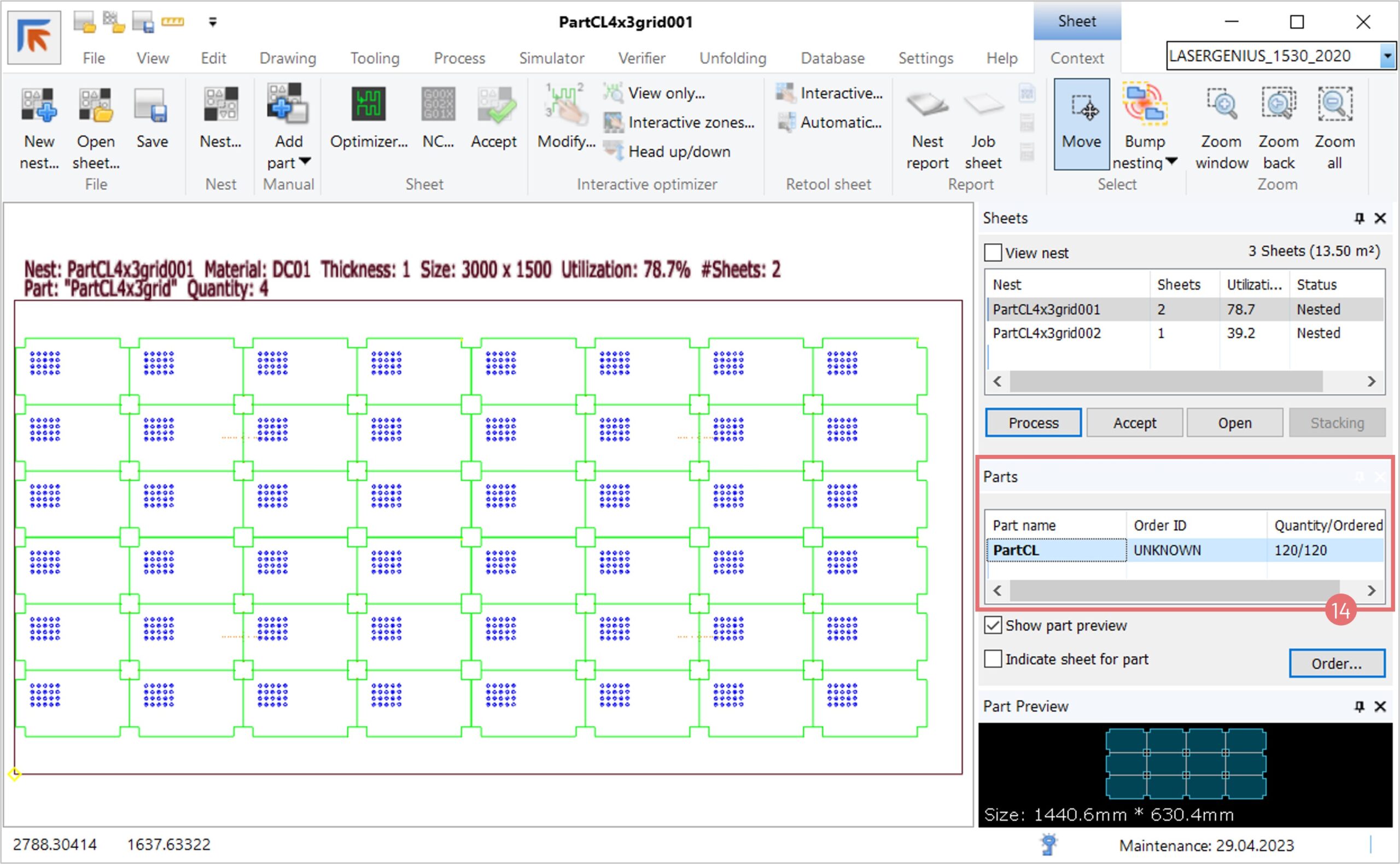
Task: Click the Order... button
Action: pyautogui.click(x=1336, y=663)
